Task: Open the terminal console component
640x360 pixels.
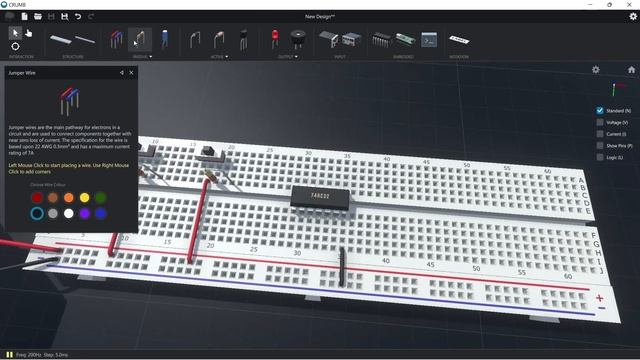Action: pyautogui.click(x=429, y=40)
